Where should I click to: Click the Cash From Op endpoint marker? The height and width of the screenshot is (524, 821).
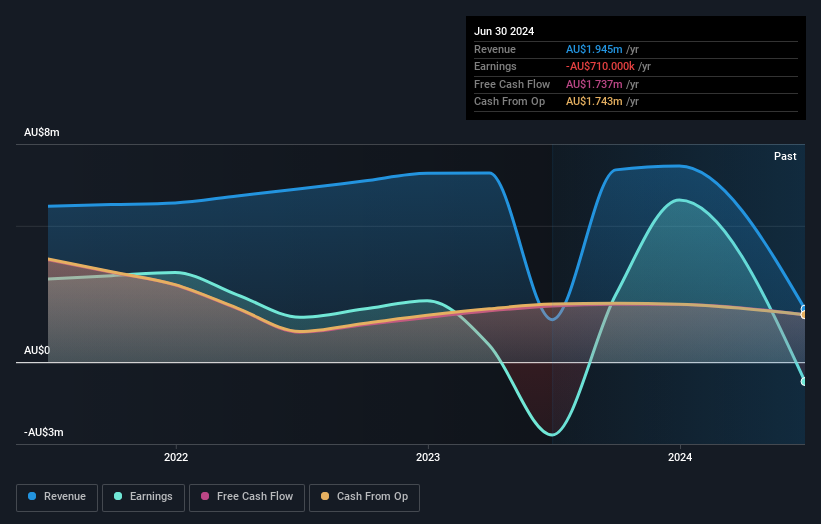(804, 315)
